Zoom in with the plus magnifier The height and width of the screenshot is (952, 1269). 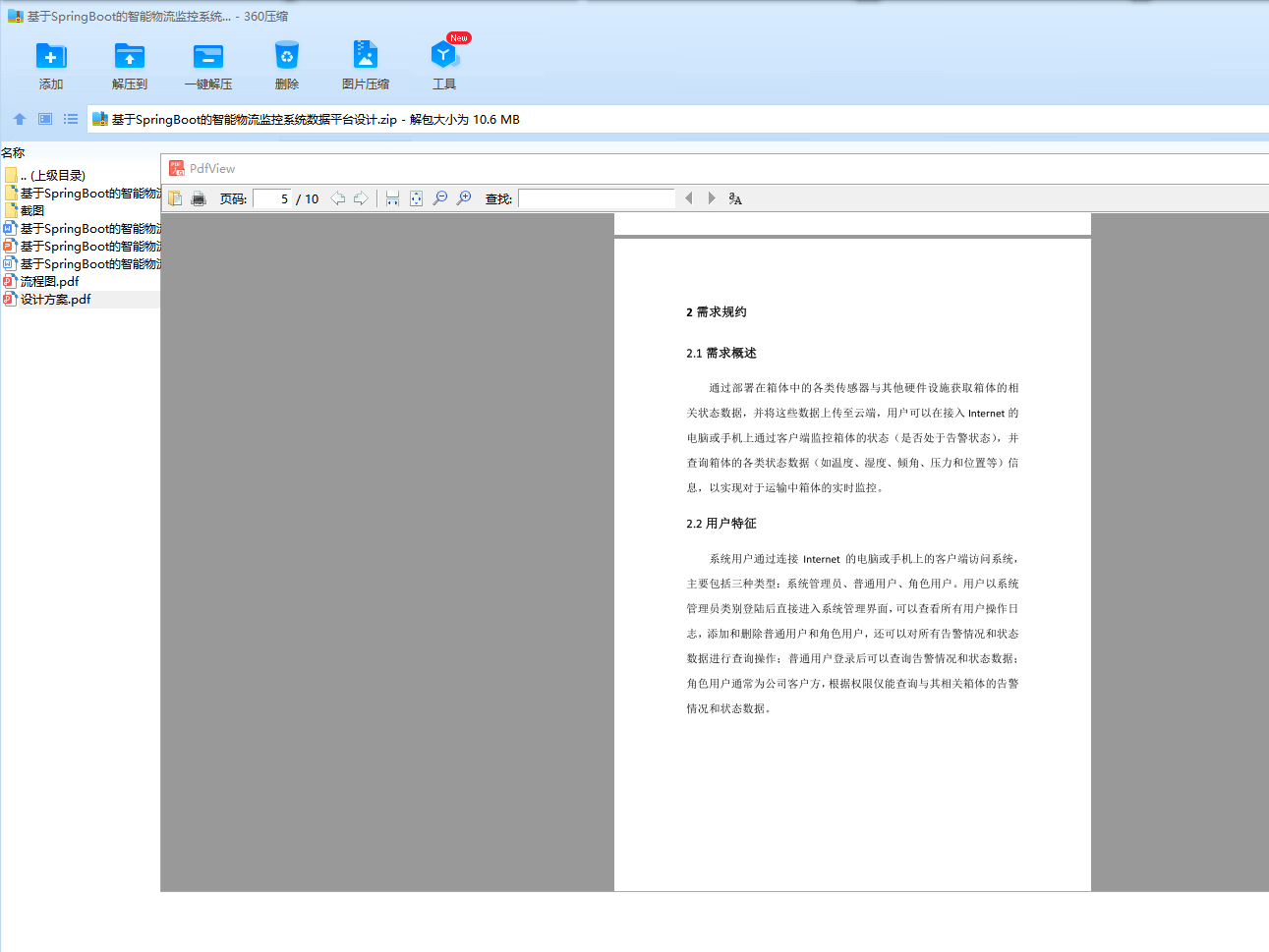tap(464, 198)
